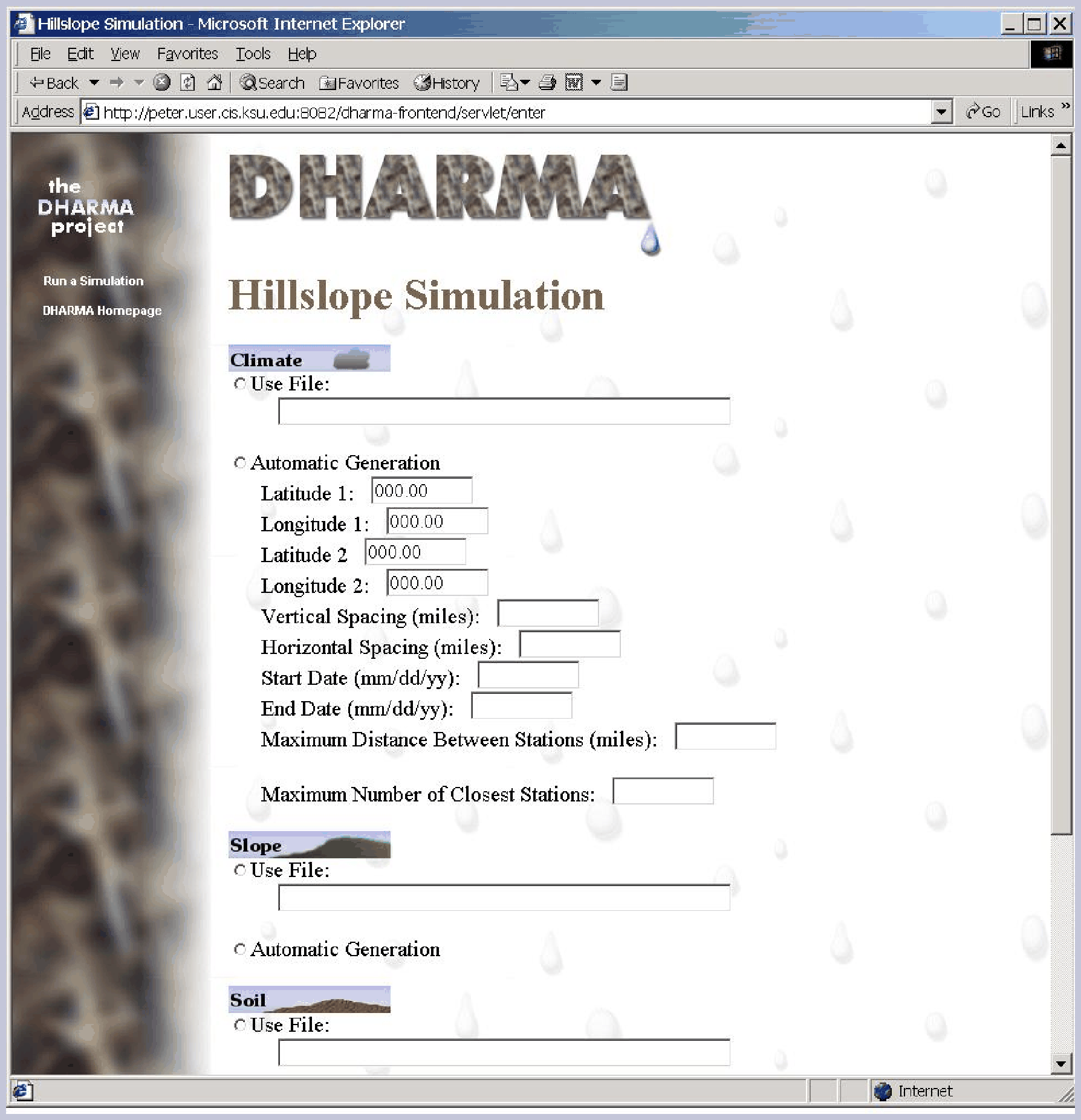Click the Discuss icon at toolbar end
The width and height of the screenshot is (1081, 1120).
click(x=618, y=82)
